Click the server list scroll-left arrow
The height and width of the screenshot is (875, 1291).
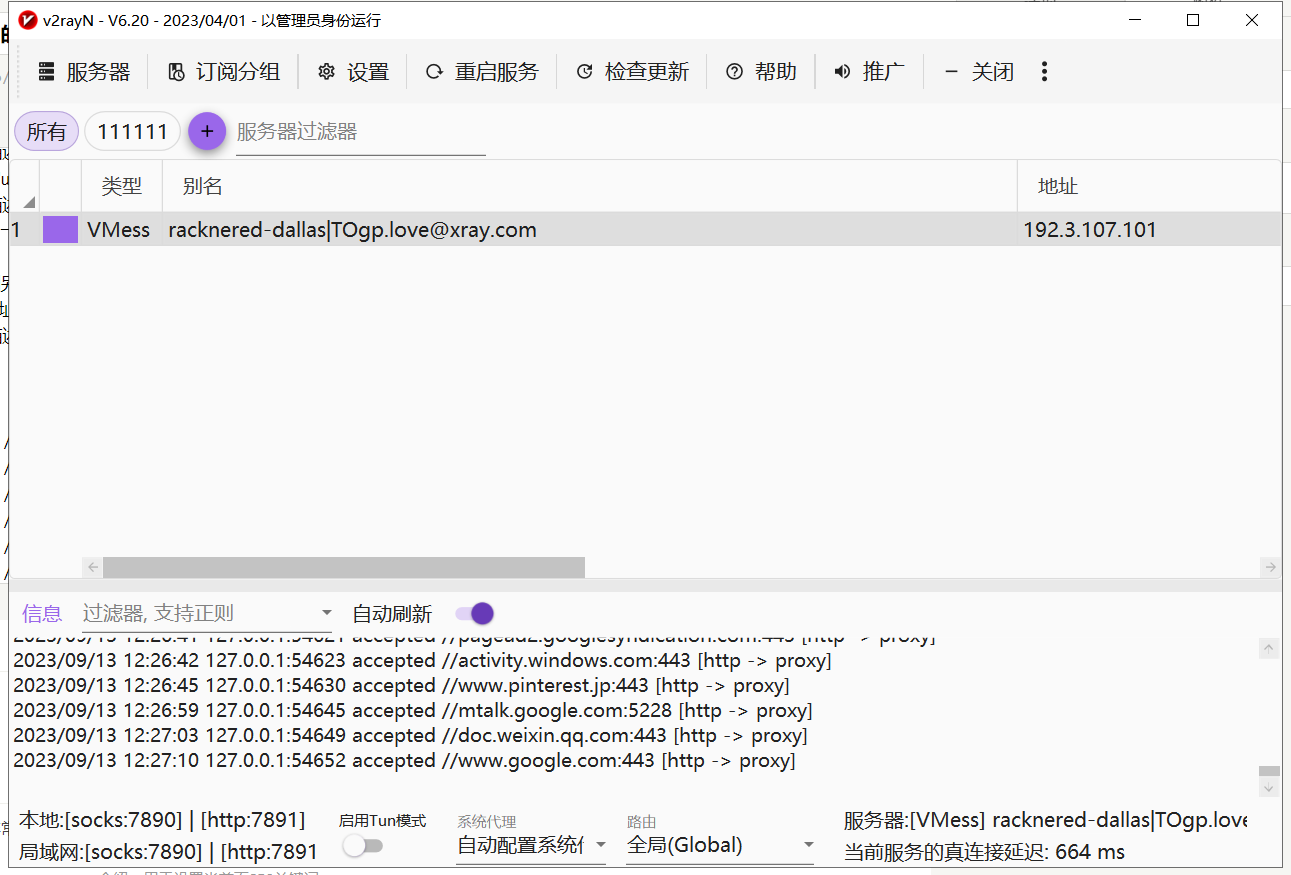92,567
